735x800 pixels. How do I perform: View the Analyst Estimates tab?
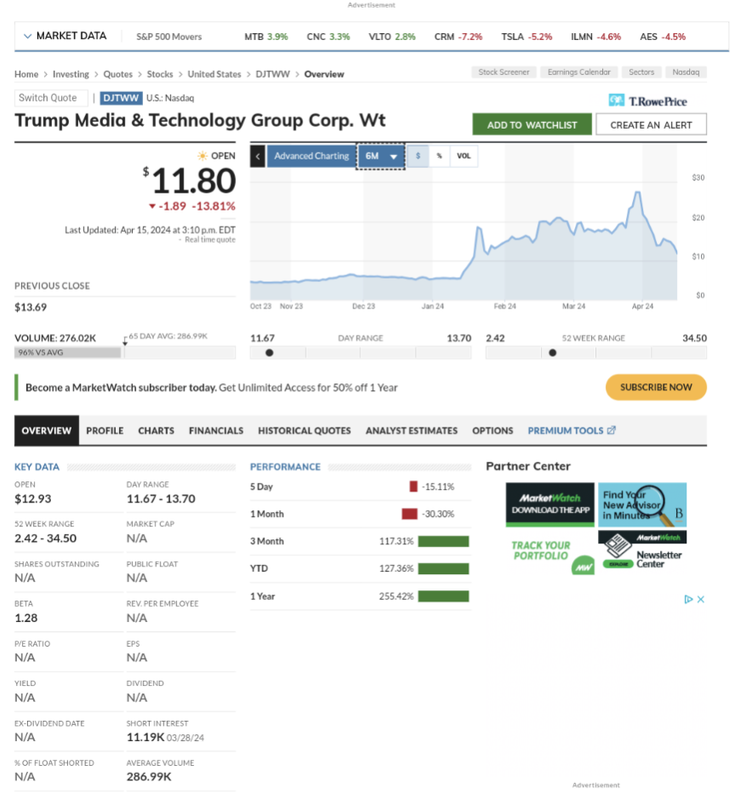(x=411, y=431)
